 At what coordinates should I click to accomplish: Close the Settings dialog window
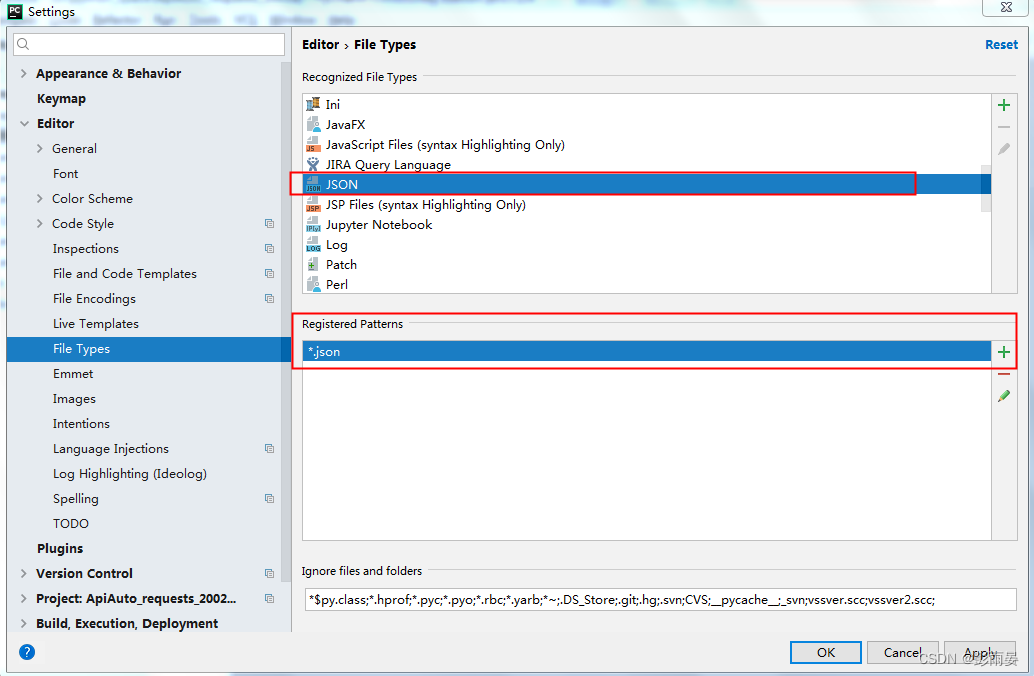[1006, 7]
